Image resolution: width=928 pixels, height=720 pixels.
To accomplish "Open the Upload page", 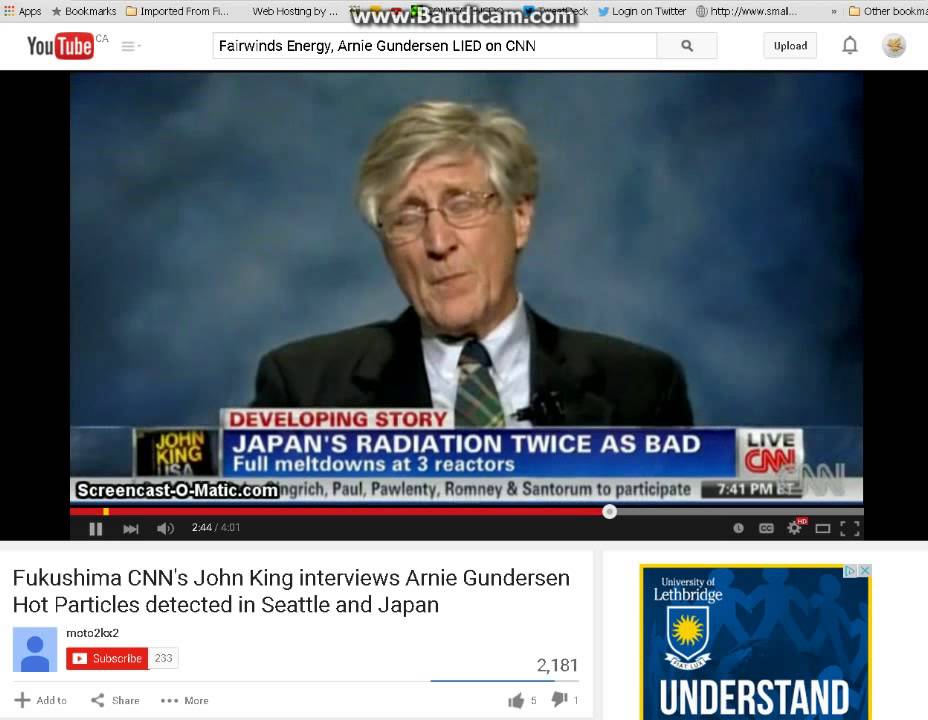I will tap(790, 46).
